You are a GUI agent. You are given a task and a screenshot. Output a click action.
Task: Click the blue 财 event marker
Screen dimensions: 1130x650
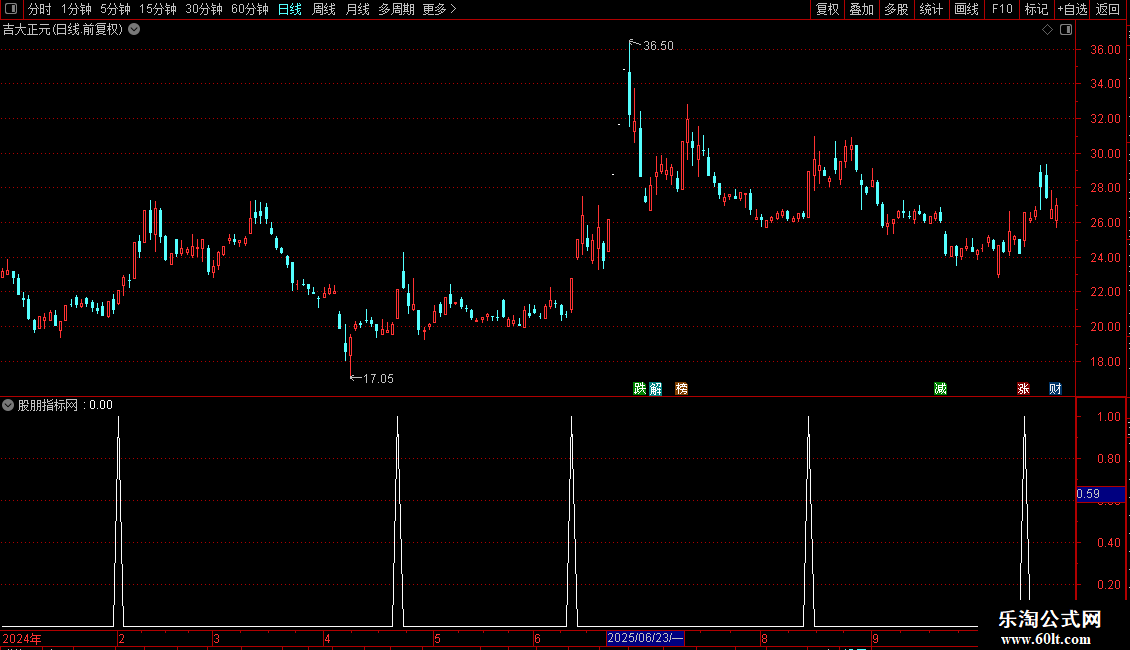click(x=1055, y=389)
